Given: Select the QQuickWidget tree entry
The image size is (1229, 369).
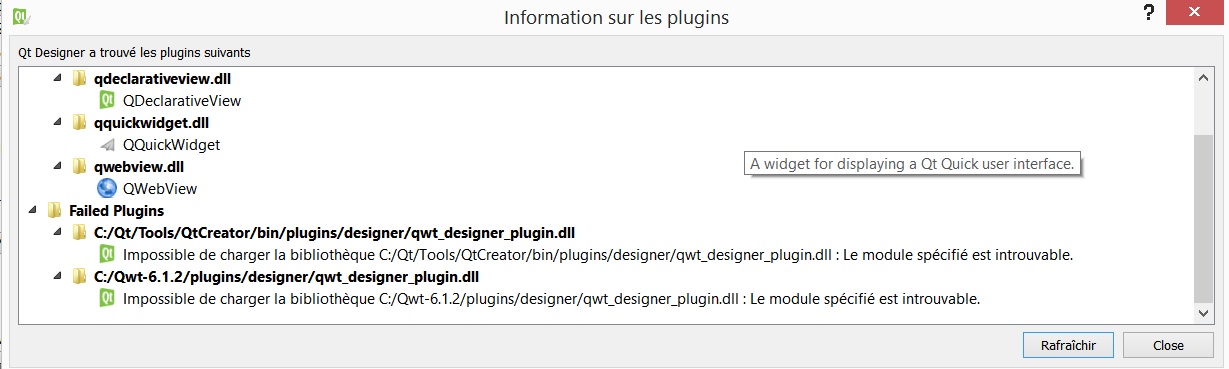Looking at the screenshot, I should click(171, 144).
